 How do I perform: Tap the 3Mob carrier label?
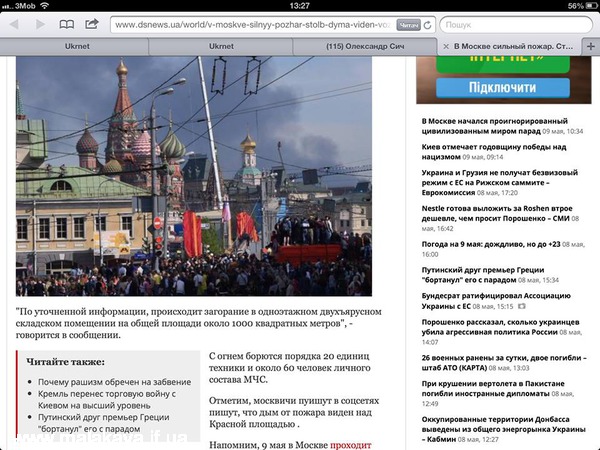[x=25, y=5]
